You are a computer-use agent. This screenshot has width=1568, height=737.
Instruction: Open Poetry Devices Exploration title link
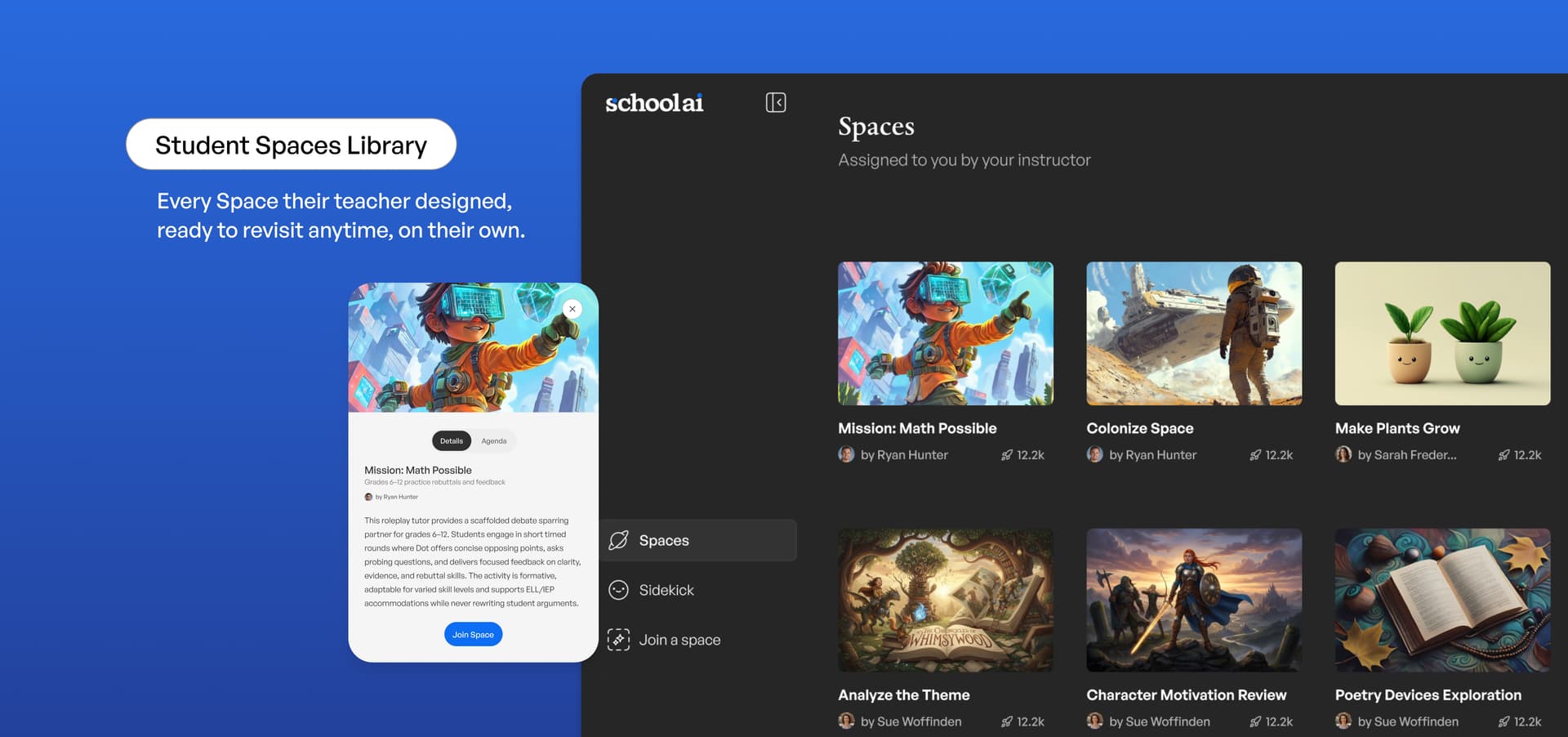1428,695
